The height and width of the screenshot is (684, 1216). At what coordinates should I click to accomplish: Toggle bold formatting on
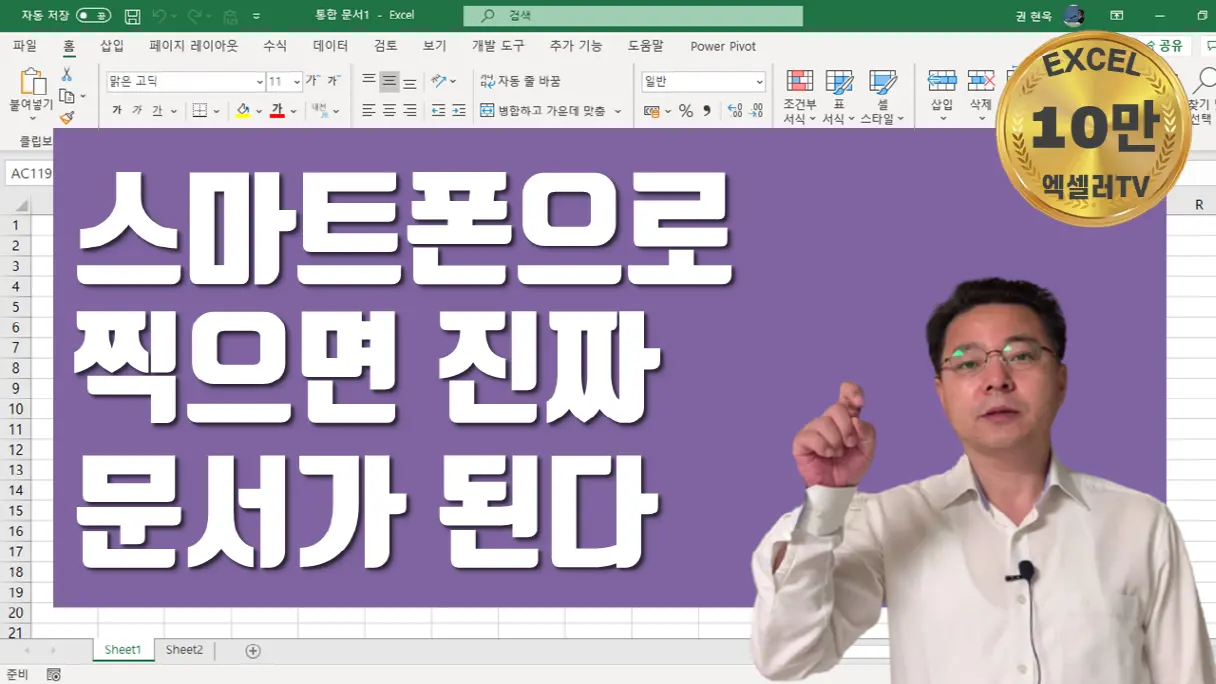point(117,109)
